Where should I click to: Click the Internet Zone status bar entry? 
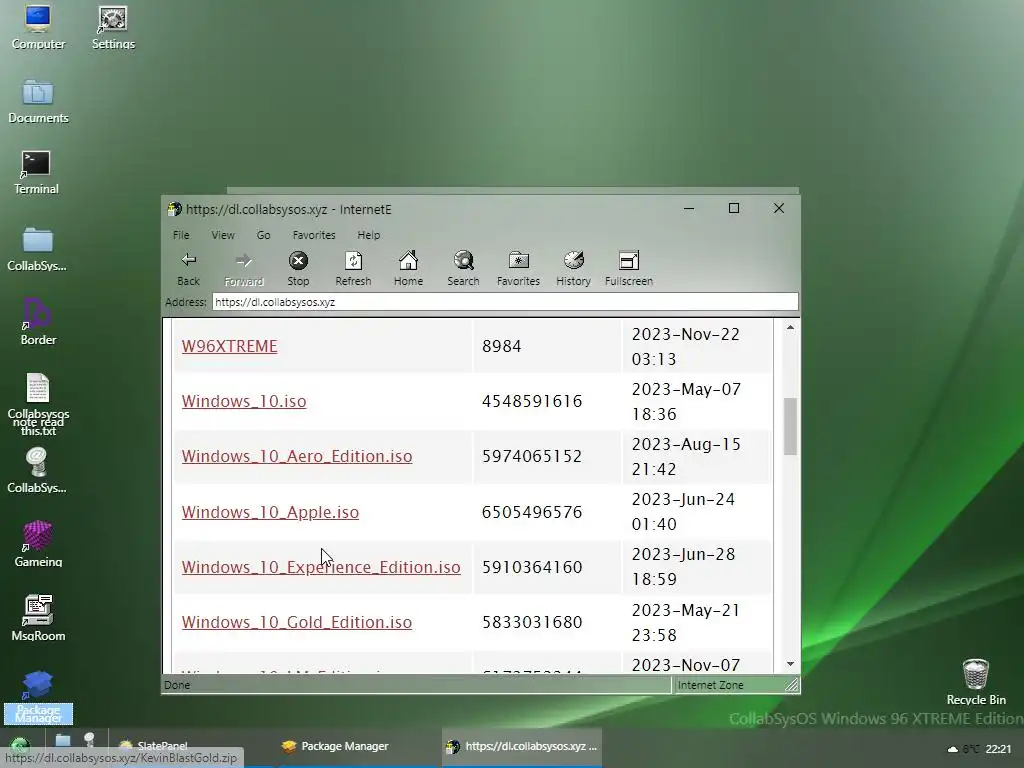point(711,685)
